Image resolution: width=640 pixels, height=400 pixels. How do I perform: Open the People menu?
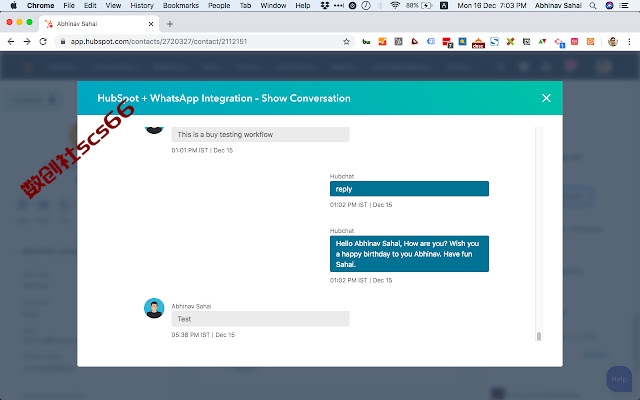tap(219, 5)
